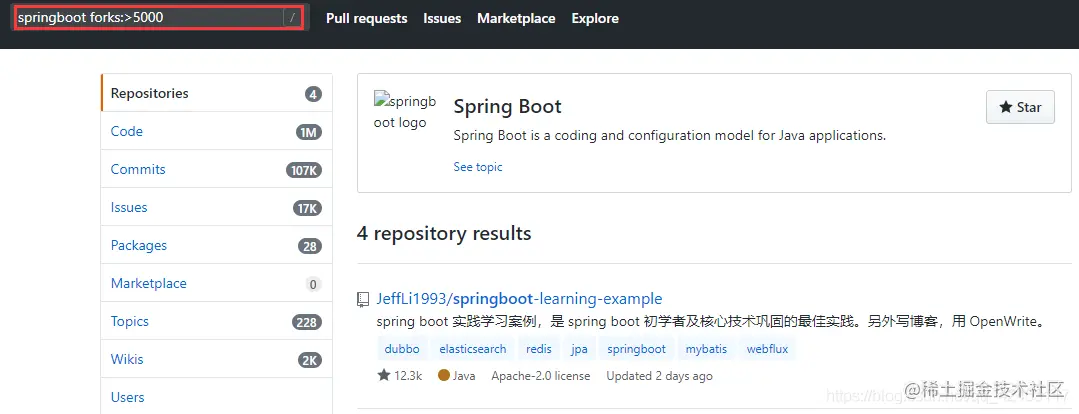Click the 1M count badge beside Code
Image resolution: width=1079 pixels, height=414 pixels.
coord(309,132)
